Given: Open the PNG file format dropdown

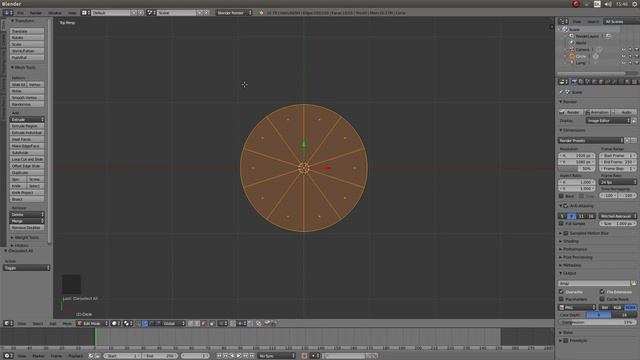Looking at the screenshot, I should 577,307.
